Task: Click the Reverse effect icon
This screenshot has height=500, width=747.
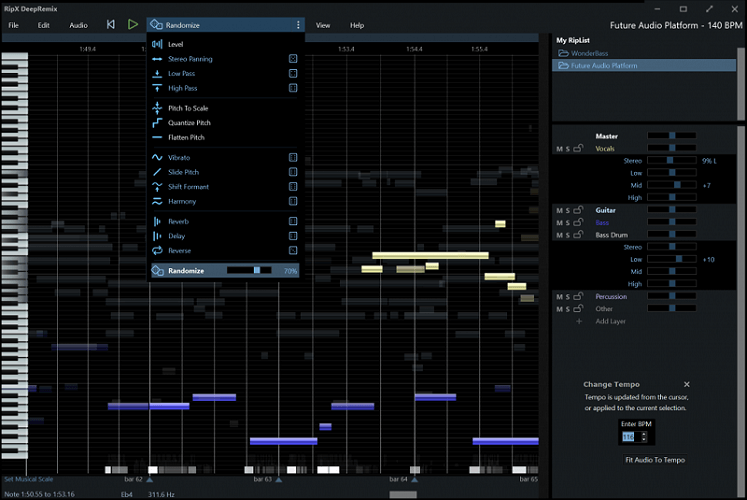Action: (x=157, y=251)
